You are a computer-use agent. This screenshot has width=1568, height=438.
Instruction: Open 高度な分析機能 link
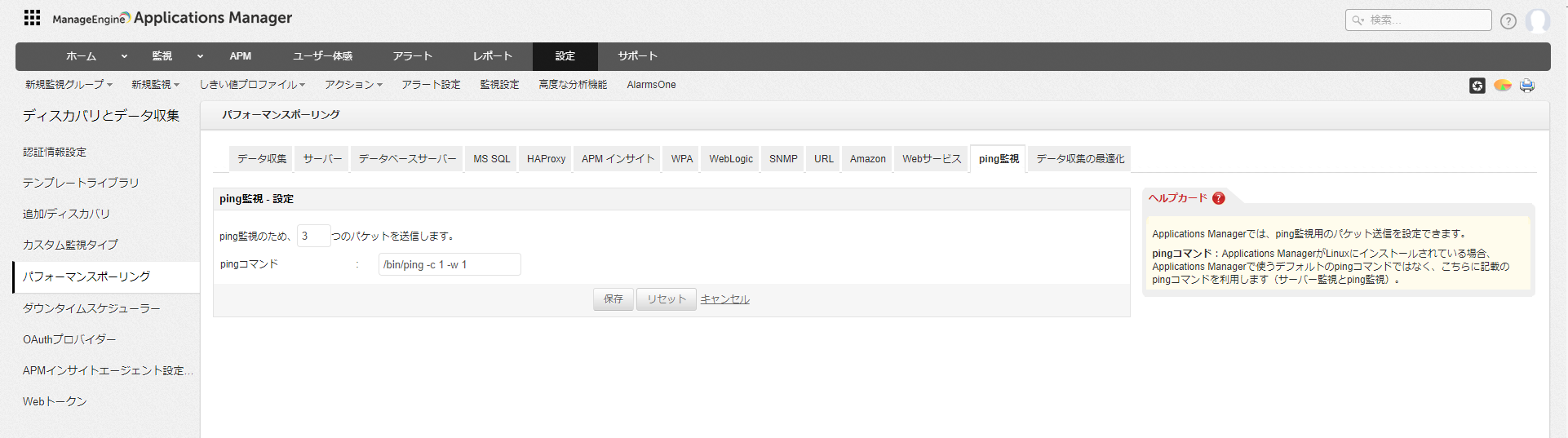[x=573, y=85]
